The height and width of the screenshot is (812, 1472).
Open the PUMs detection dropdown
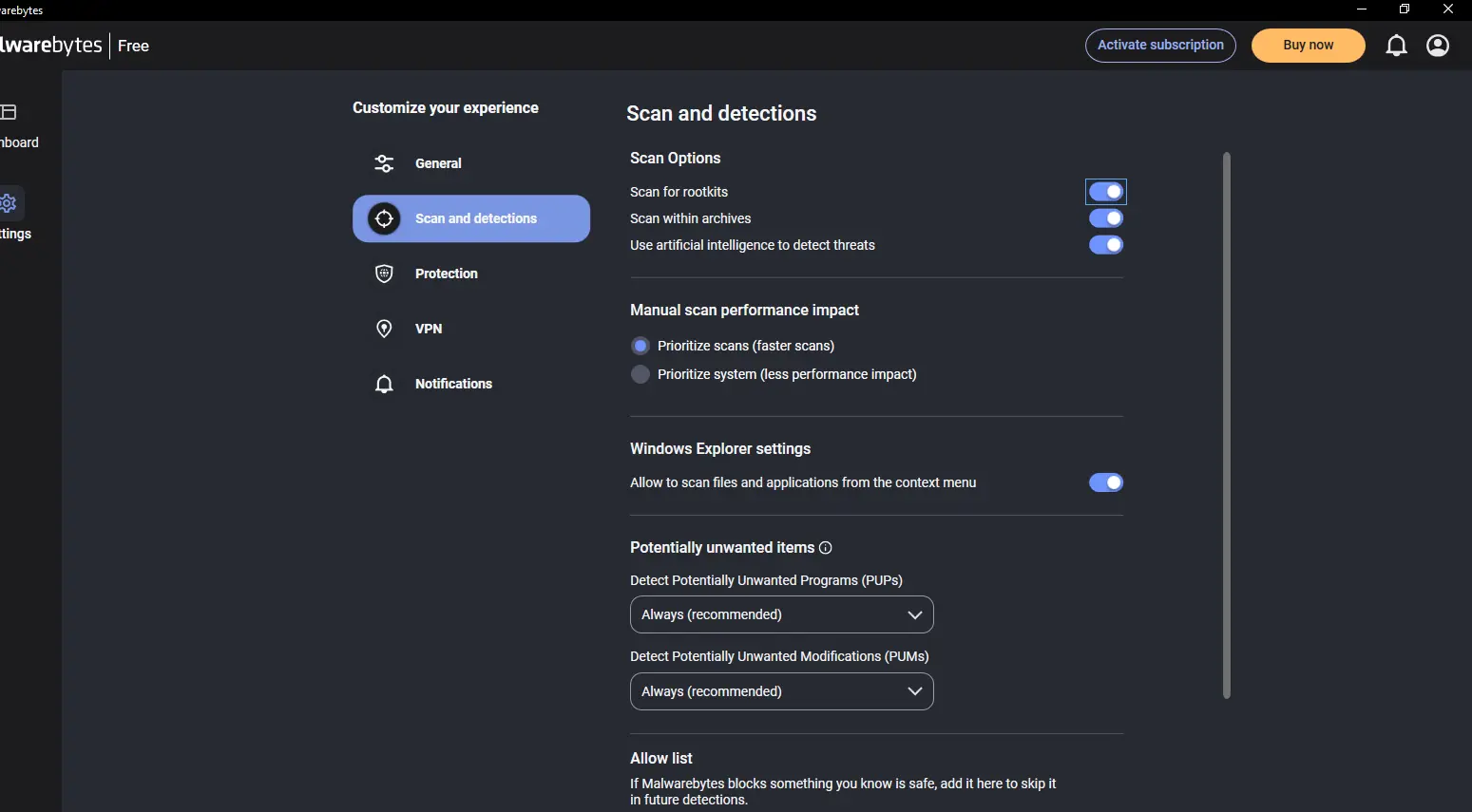pyautogui.click(x=782, y=691)
